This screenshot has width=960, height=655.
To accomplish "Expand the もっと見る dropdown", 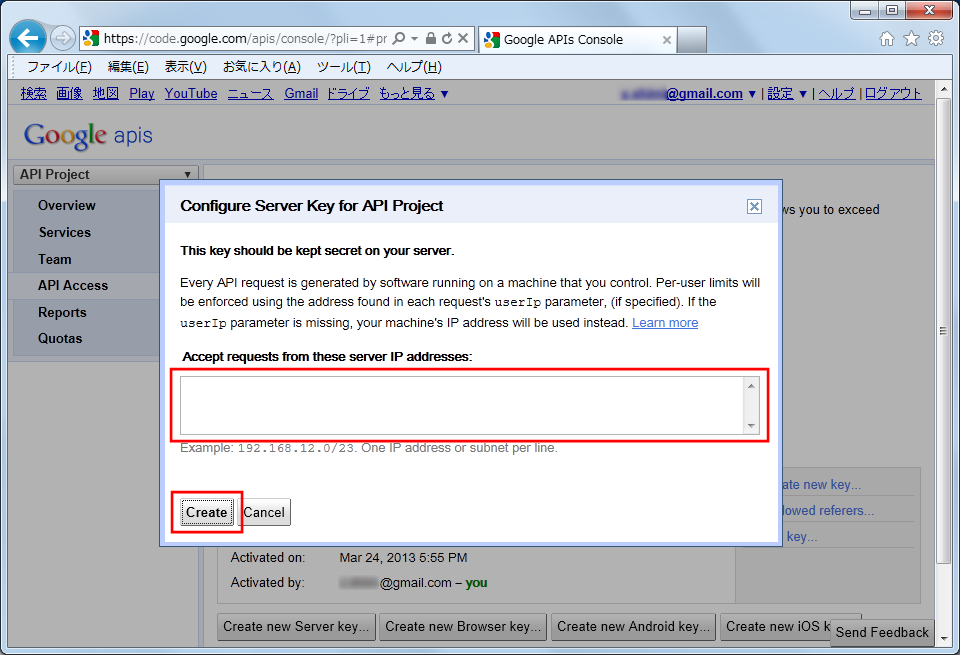I will point(414,93).
